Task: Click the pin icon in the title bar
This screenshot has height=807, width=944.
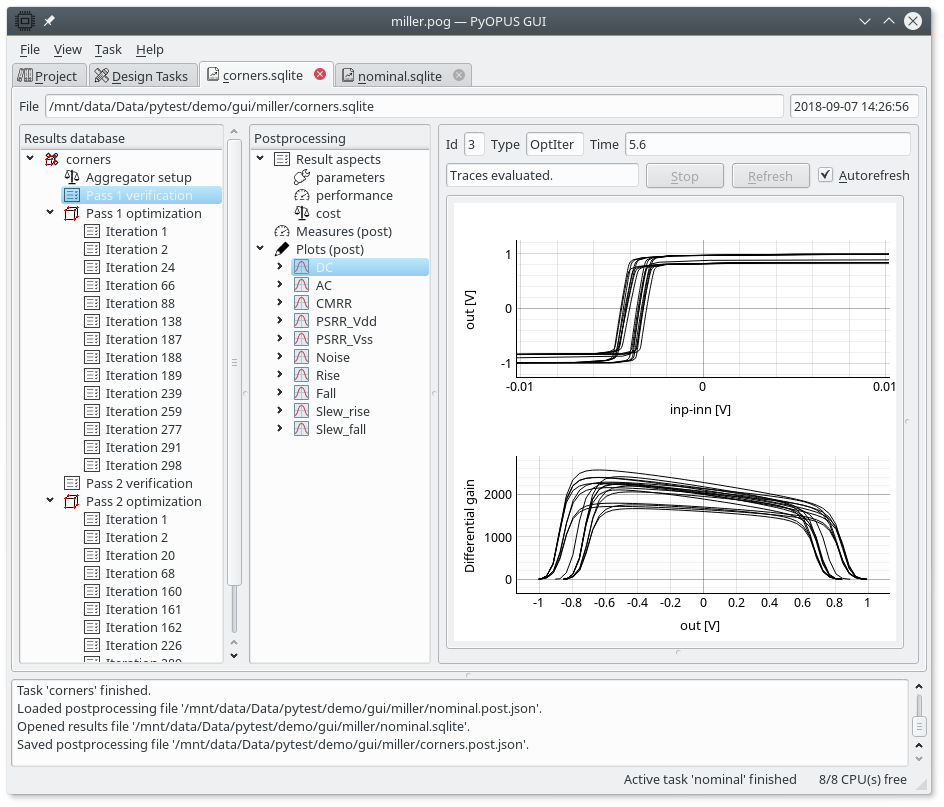Action: (49, 21)
